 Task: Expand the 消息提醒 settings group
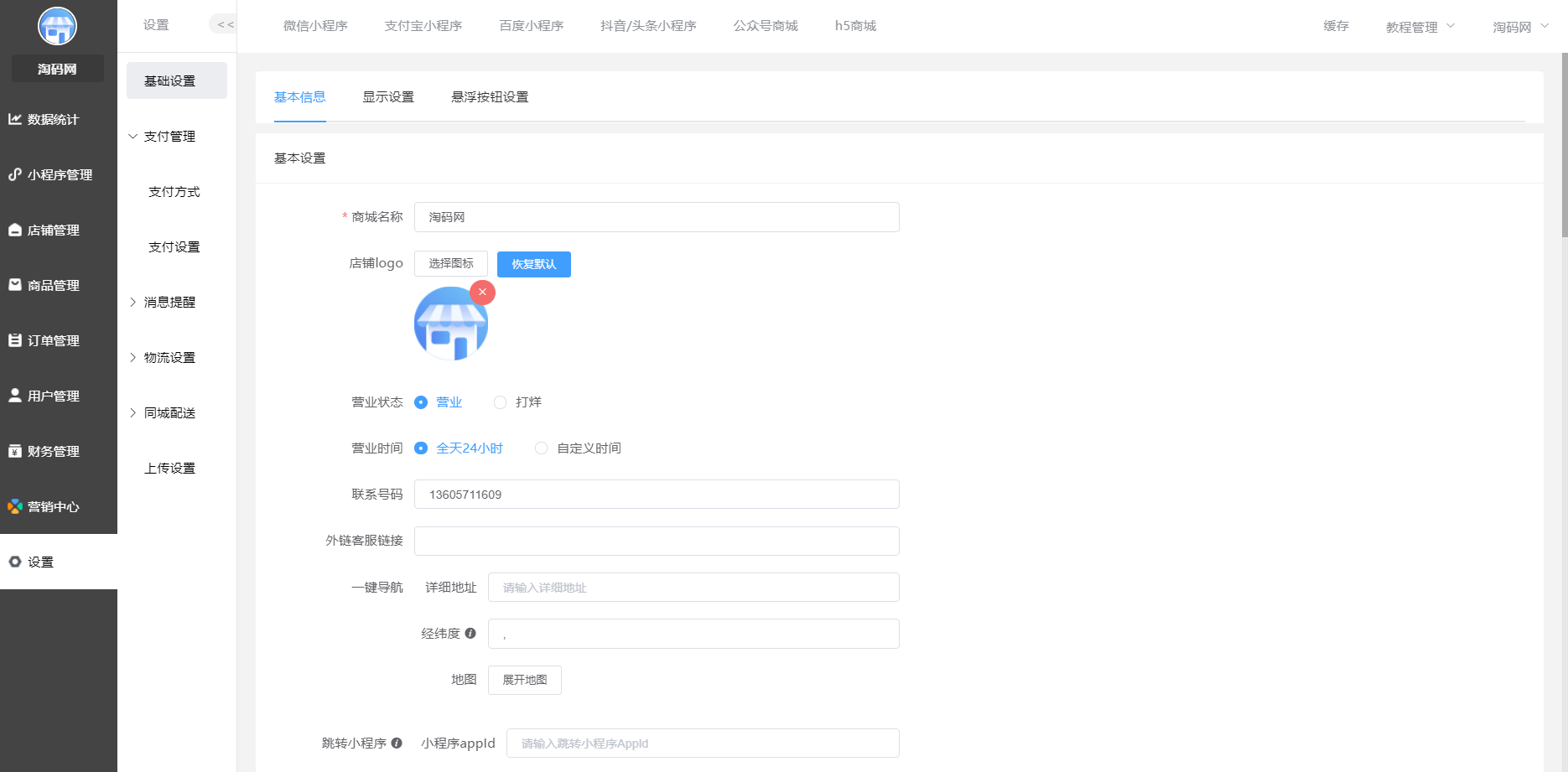pyautogui.click(x=169, y=302)
